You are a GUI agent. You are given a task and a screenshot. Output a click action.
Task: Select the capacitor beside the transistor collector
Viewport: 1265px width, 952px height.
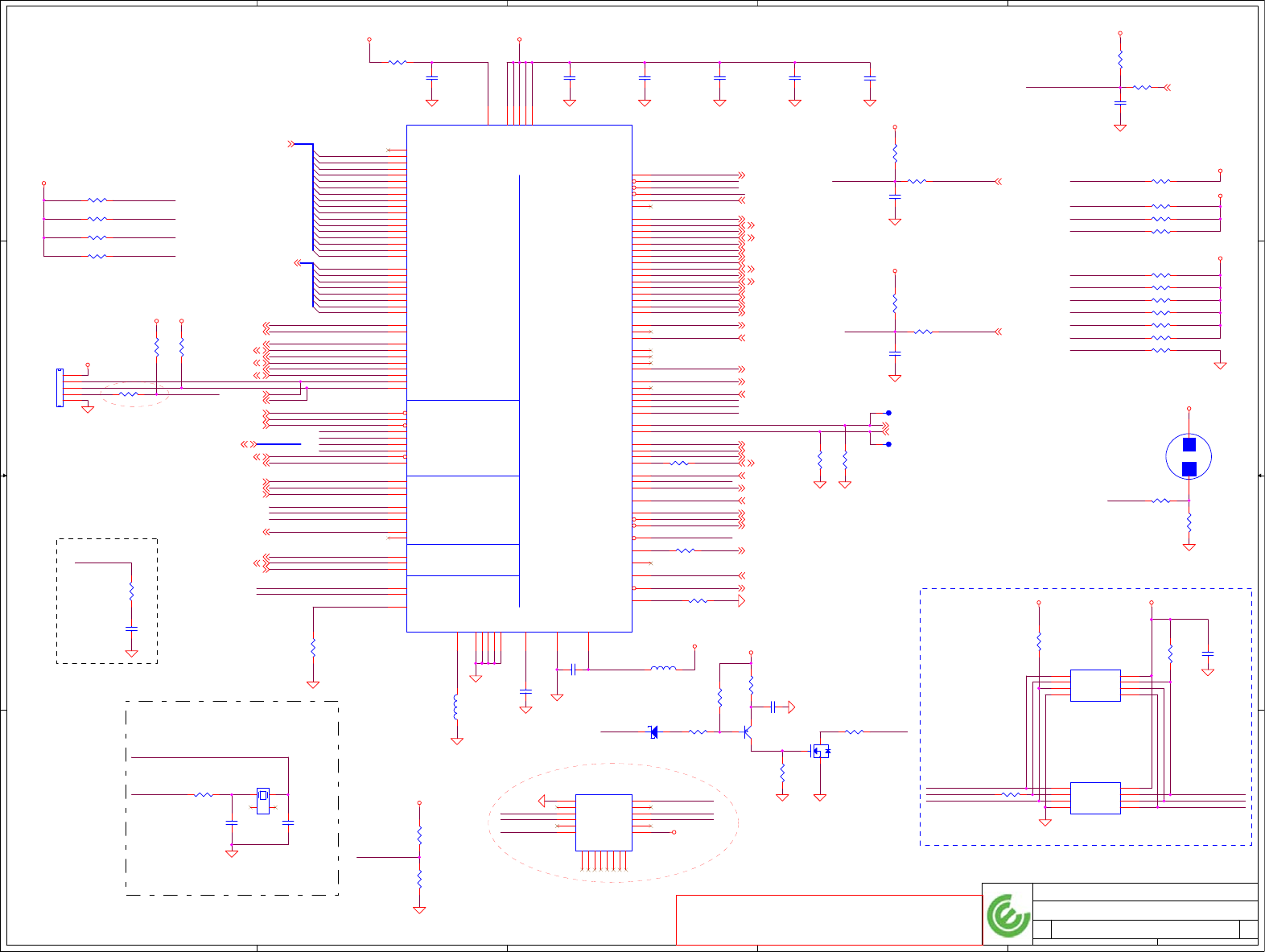pyautogui.click(x=773, y=707)
